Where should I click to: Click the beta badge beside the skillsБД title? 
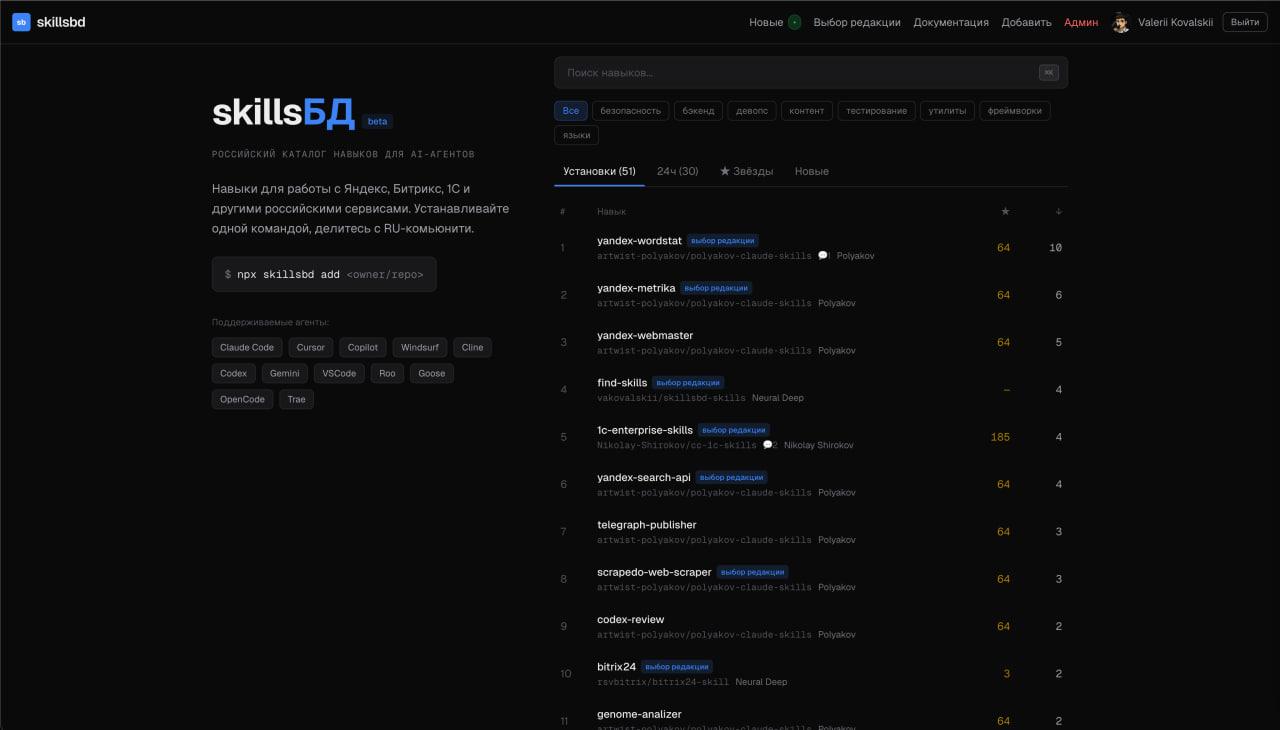pos(377,121)
